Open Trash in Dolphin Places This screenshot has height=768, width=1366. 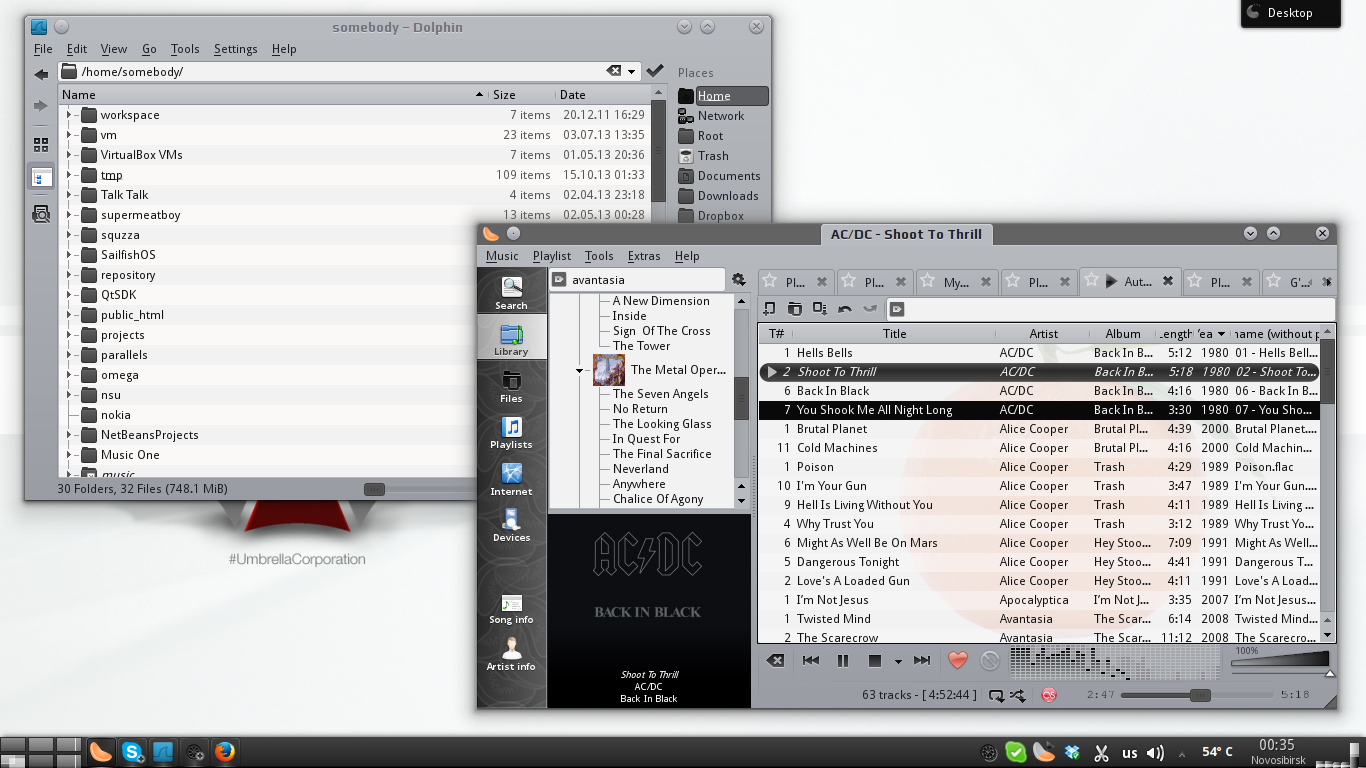[713, 156]
